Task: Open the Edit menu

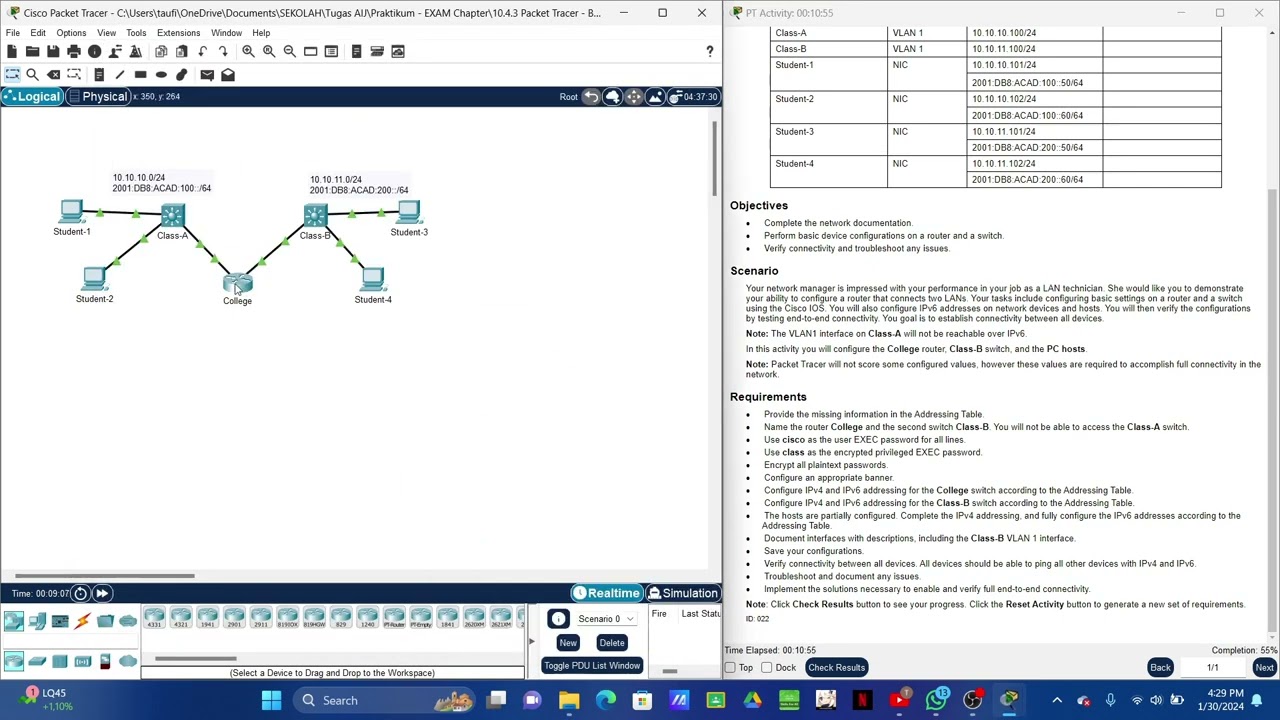Action: click(38, 33)
